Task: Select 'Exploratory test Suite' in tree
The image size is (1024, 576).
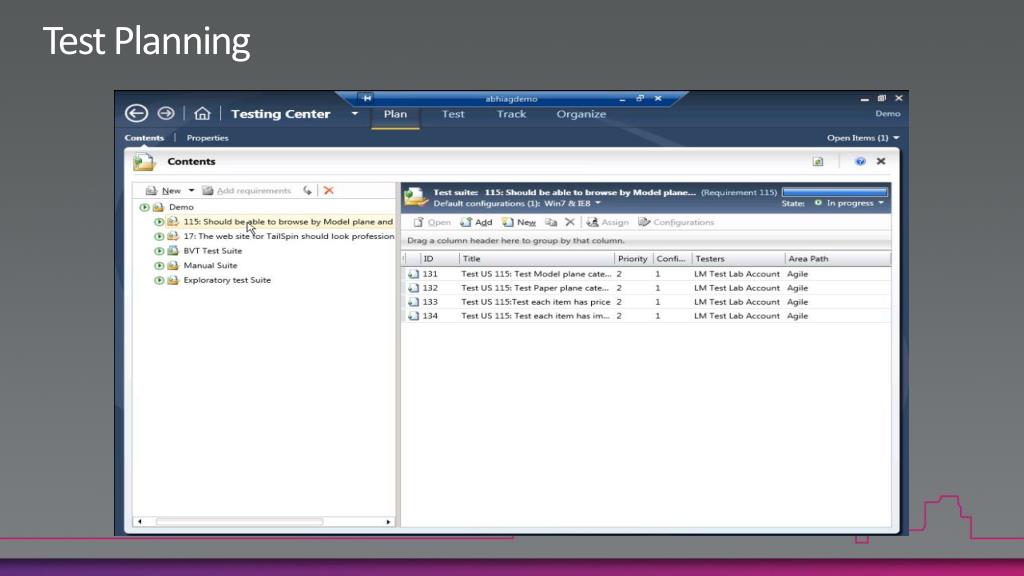Action: pos(227,280)
